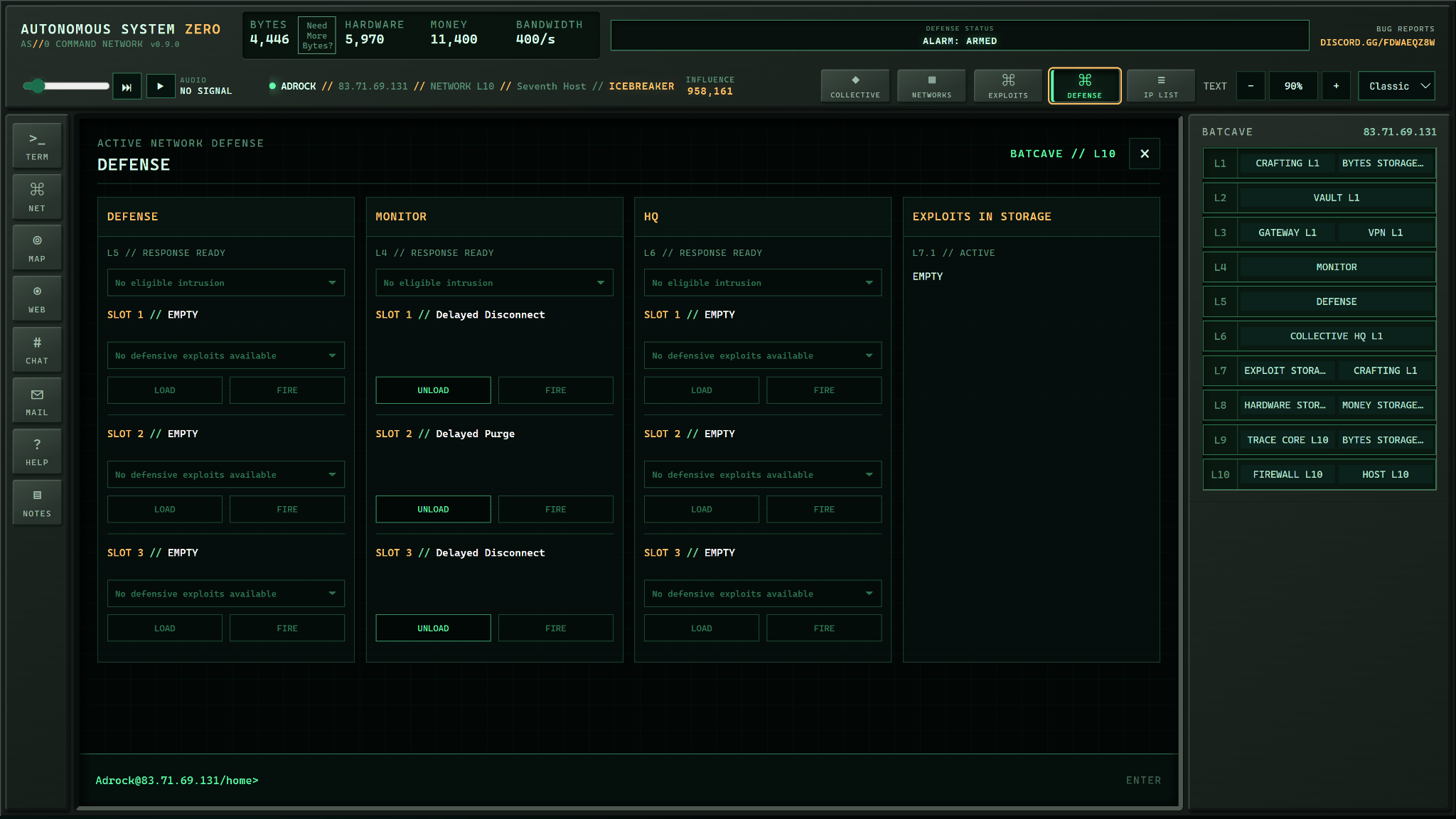1456x819 pixels.
Task: Unload Delayed Disconnect from MONITOR slot 1
Action: [x=433, y=390]
